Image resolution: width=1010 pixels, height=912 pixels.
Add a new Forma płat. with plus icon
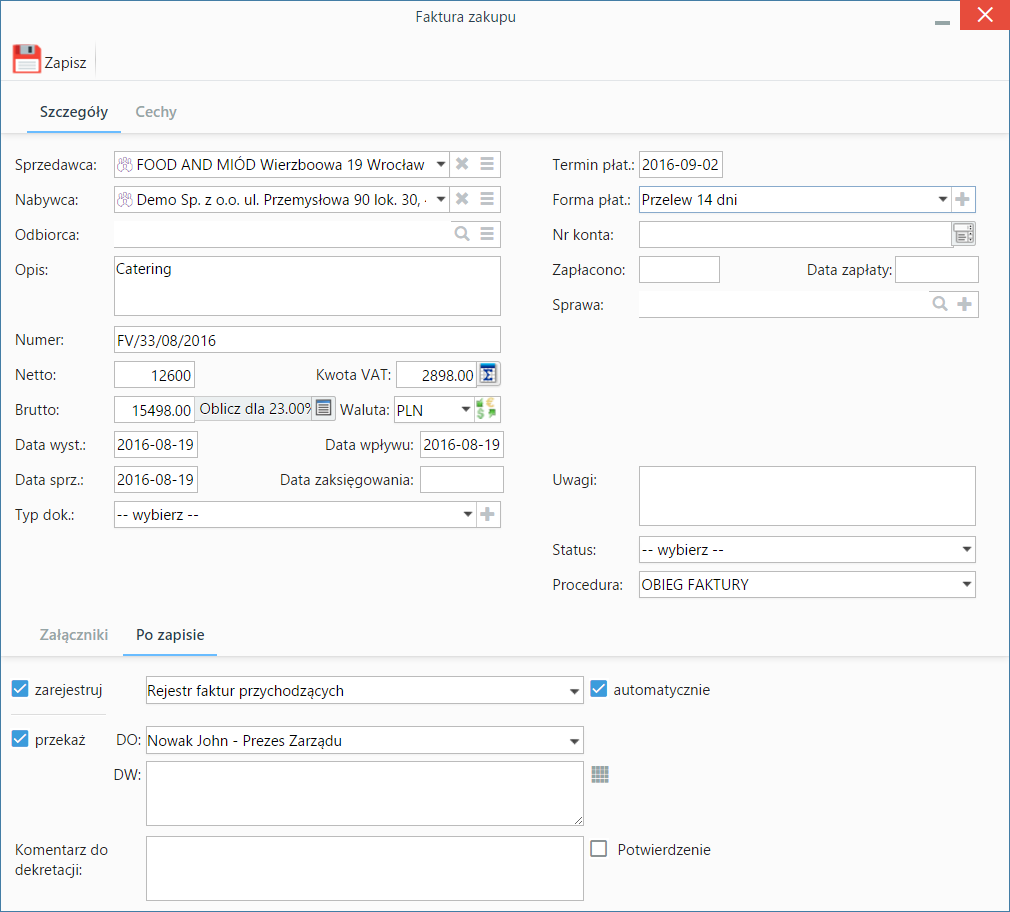[962, 199]
